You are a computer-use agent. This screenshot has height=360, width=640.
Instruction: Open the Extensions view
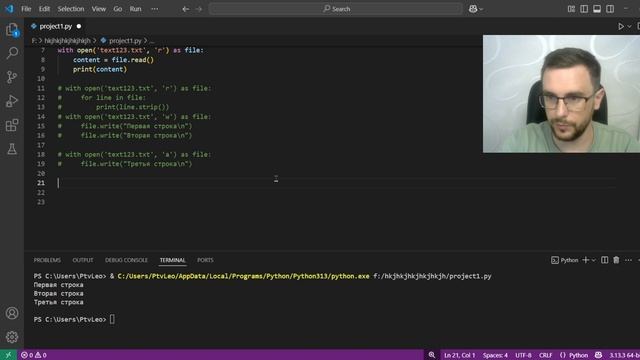click(12, 125)
